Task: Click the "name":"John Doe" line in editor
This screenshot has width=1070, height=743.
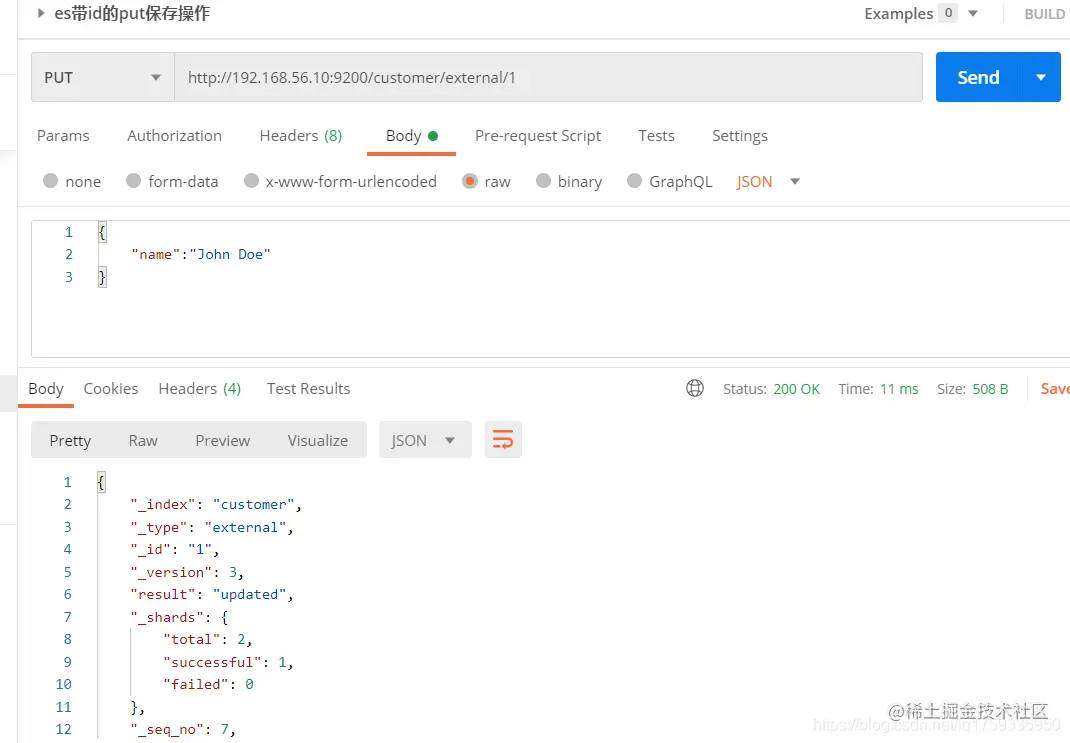Action: 201,254
